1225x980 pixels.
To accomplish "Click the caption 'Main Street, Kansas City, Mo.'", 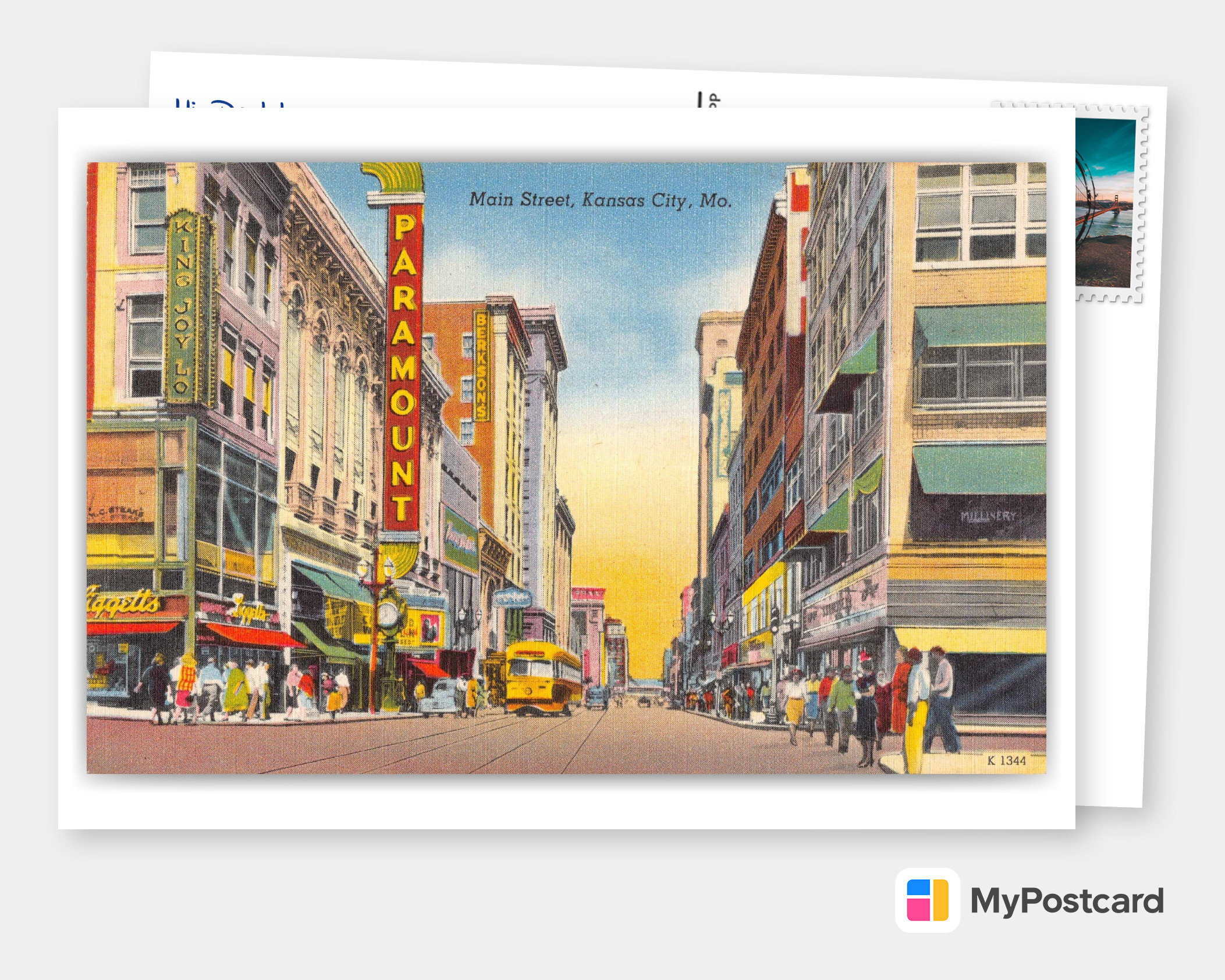I will 600,200.
